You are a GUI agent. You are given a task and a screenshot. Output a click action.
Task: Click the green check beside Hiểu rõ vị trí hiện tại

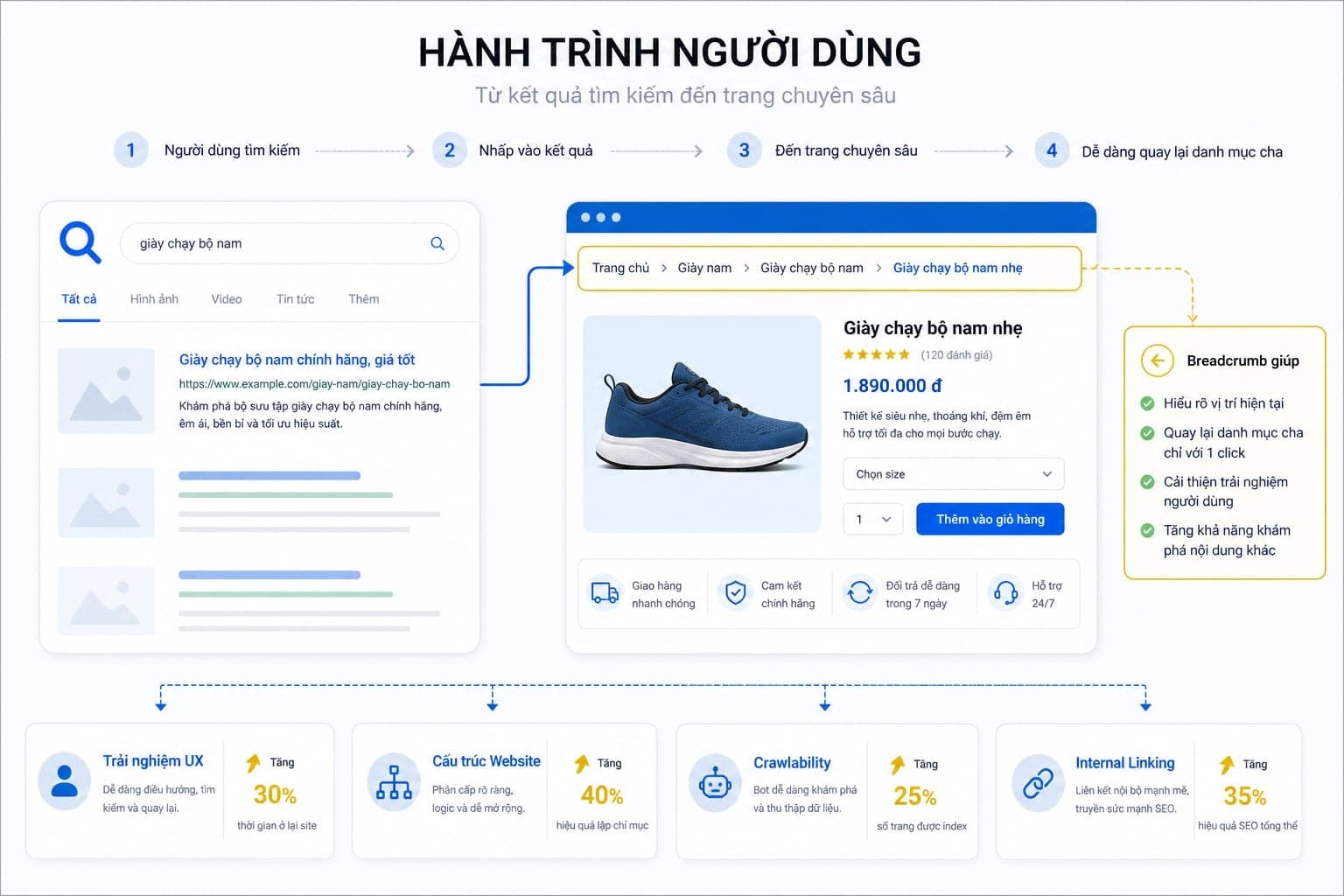coord(1147,403)
